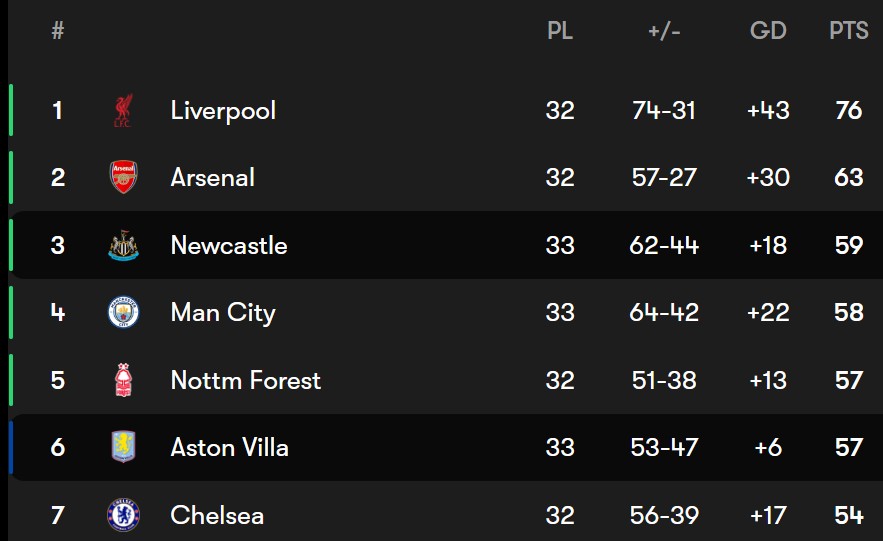Open the Aston Villa team page

(x=229, y=447)
